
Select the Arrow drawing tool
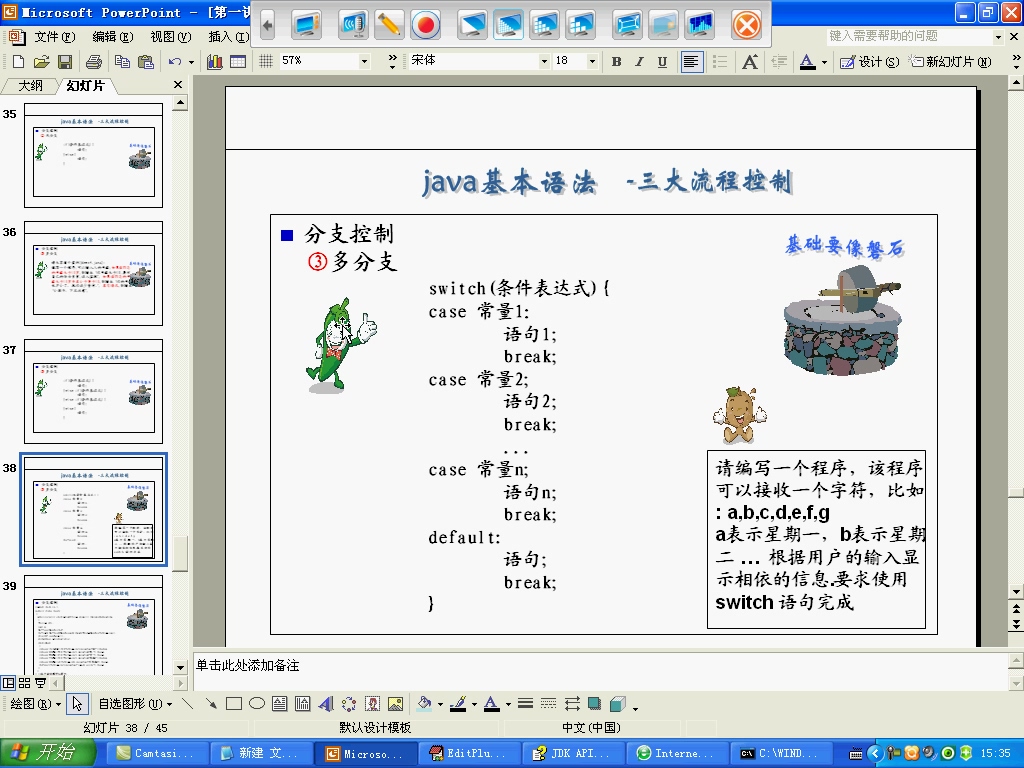(210, 703)
